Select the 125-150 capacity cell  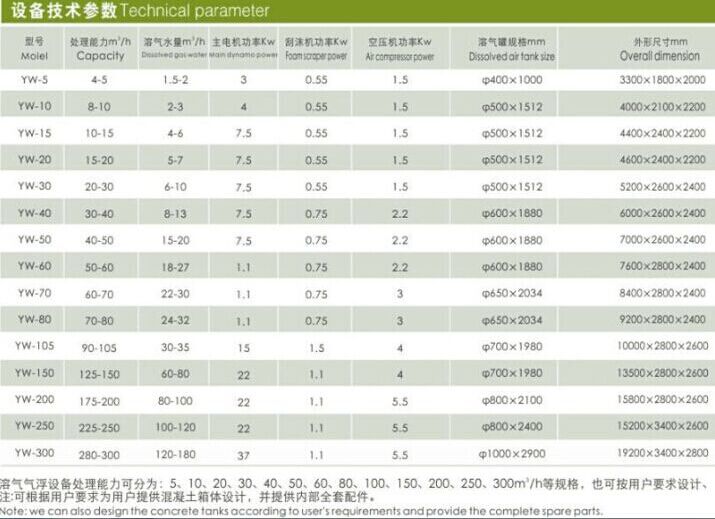[99, 373]
